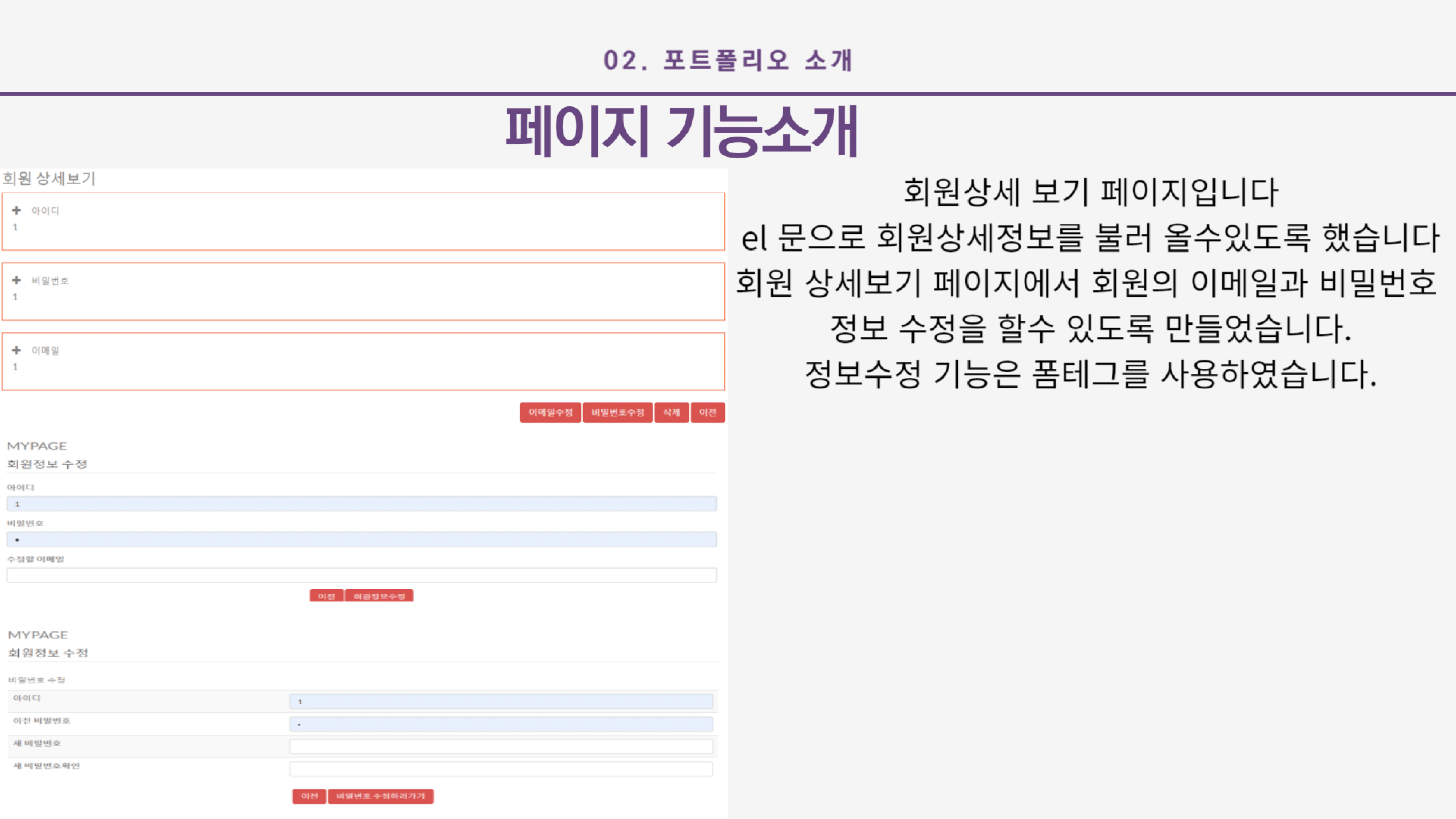This screenshot has height=819, width=1456.
Task: Click the 새 비밀번호 input field
Action: [x=501, y=747]
